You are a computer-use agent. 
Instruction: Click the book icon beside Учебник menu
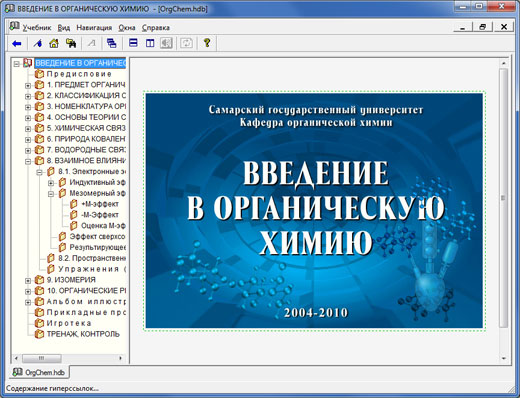pyautogui.click(x=14, y=26)
